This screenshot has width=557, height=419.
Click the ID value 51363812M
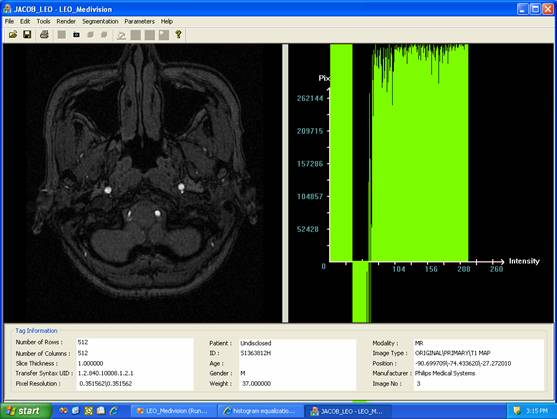[256, 353]
